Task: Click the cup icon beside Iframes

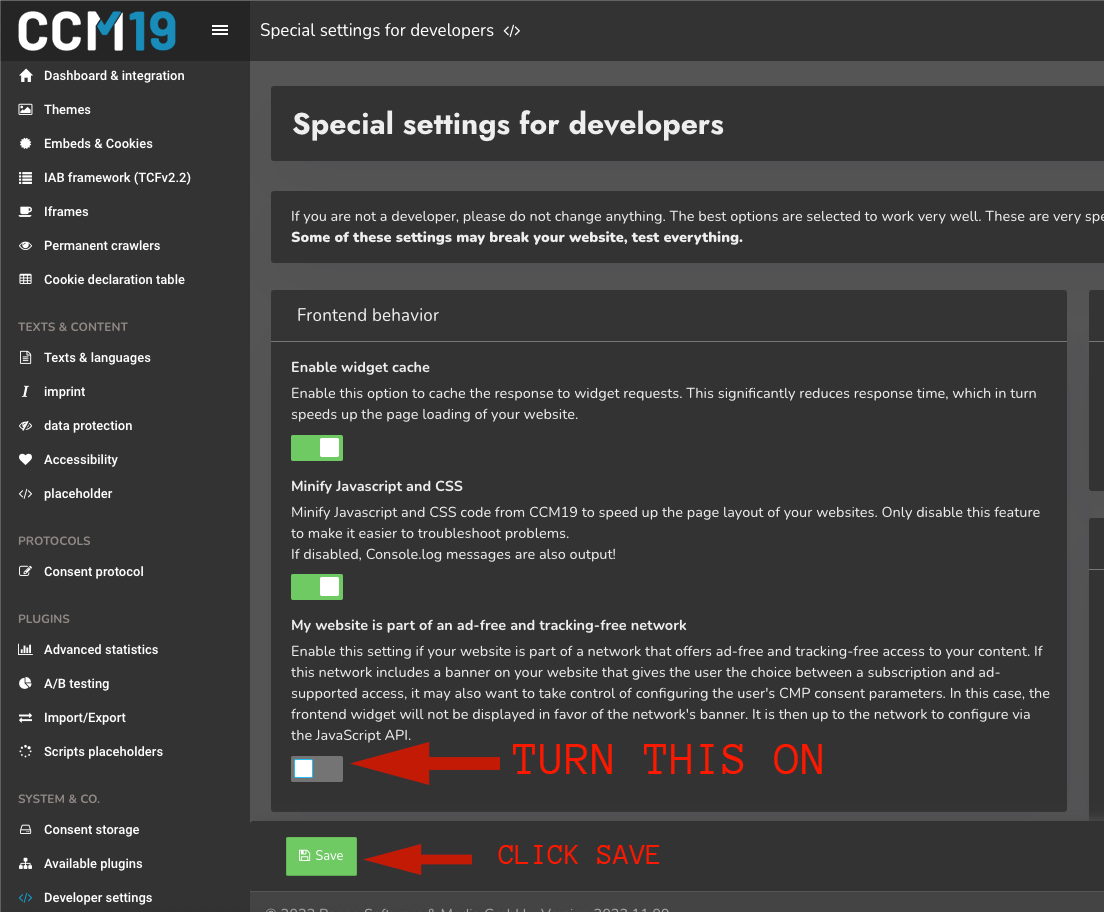Action: 25,211
